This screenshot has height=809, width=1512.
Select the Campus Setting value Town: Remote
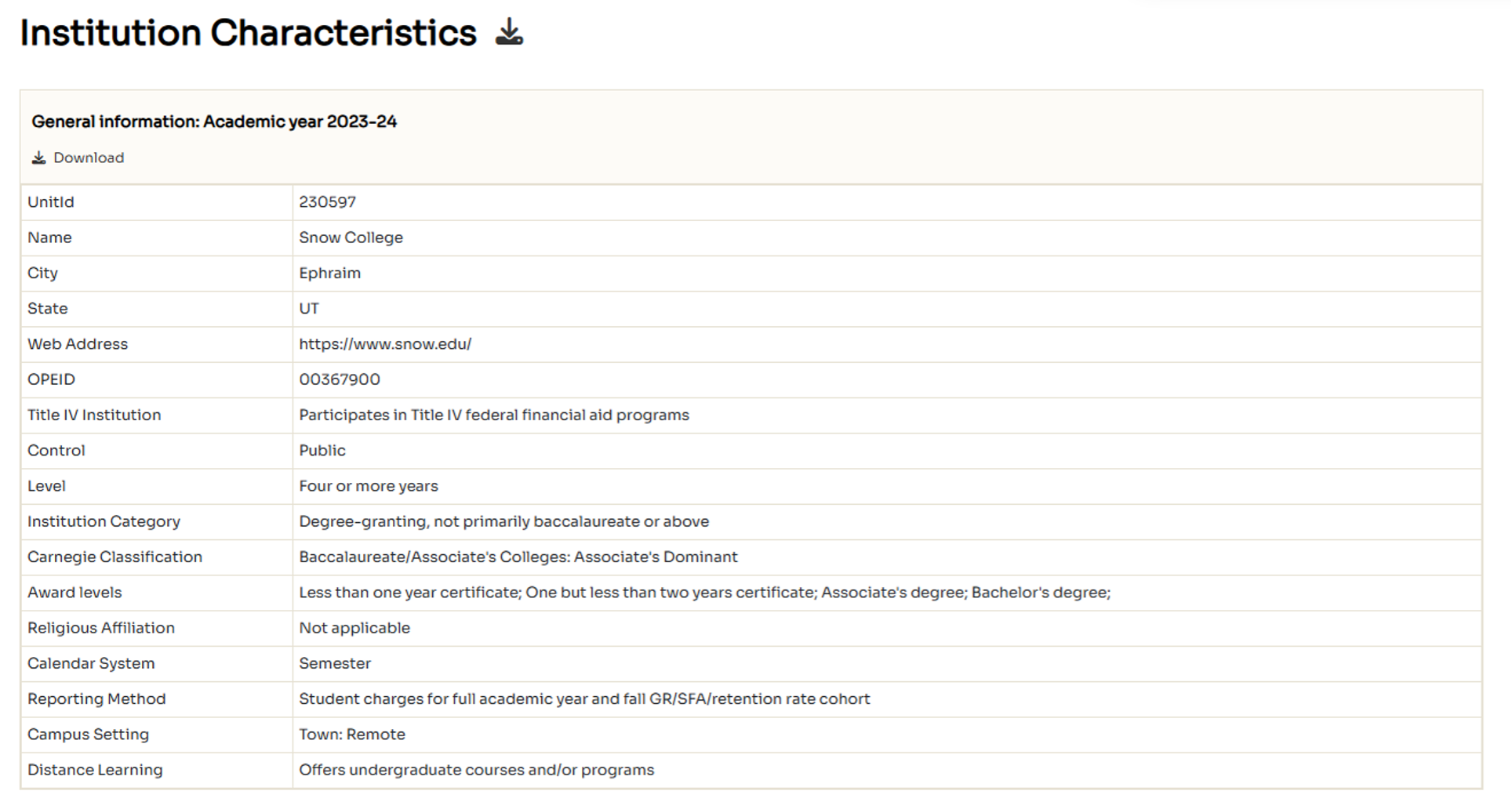[x=351, y=734]
